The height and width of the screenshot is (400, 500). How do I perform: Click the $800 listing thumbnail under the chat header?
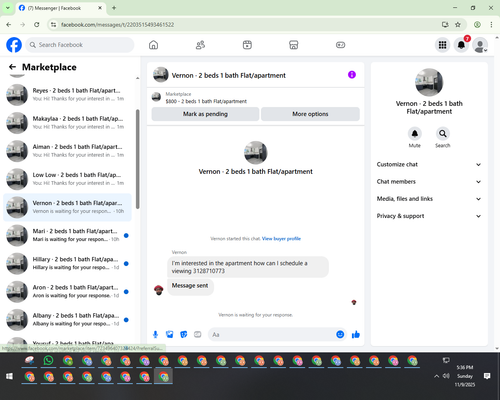pos(156,97)
